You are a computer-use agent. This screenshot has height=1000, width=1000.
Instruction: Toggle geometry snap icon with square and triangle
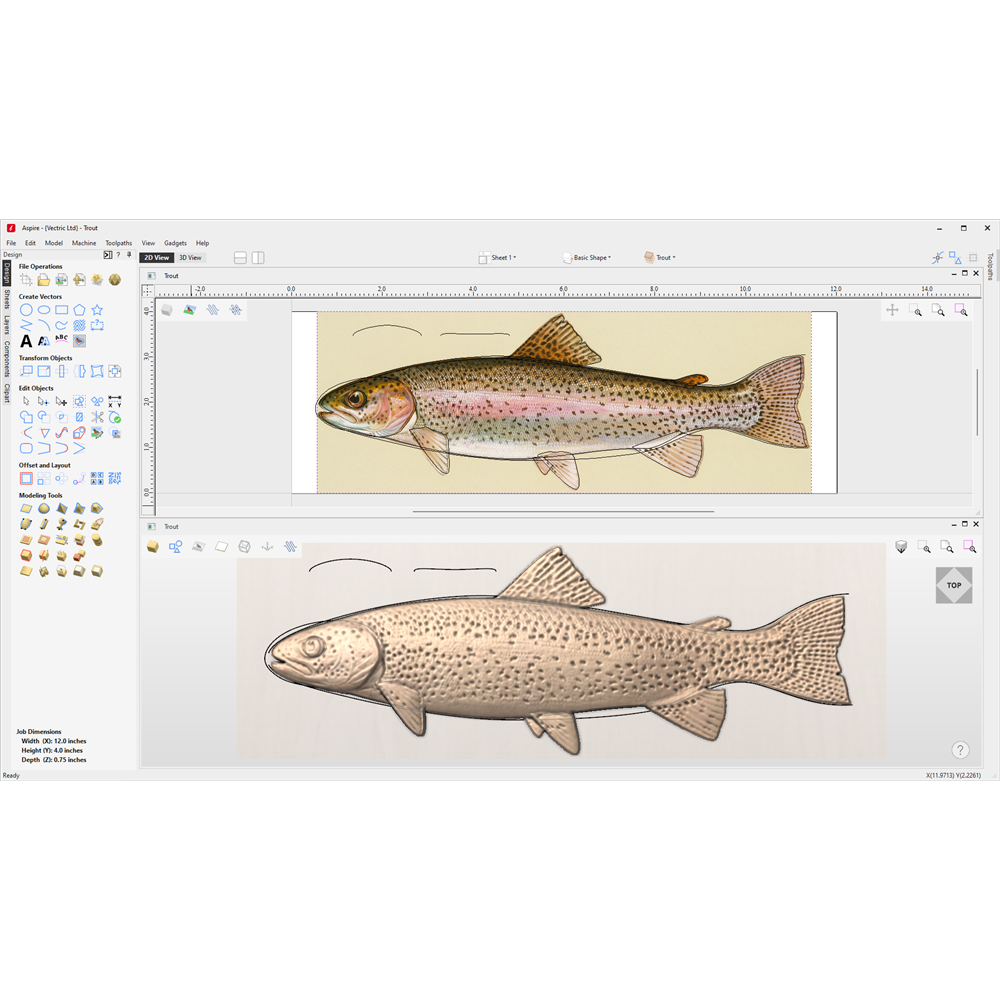pyautogui.click(x=955, y=258)
